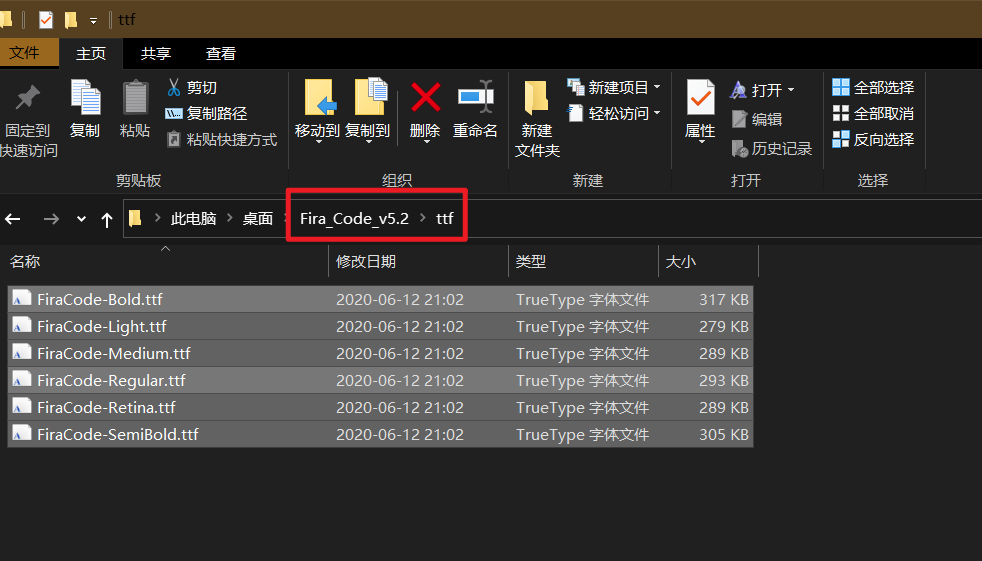982x561 pixels.
Task: Open History (历史记录)
Action: pos(772,148)
